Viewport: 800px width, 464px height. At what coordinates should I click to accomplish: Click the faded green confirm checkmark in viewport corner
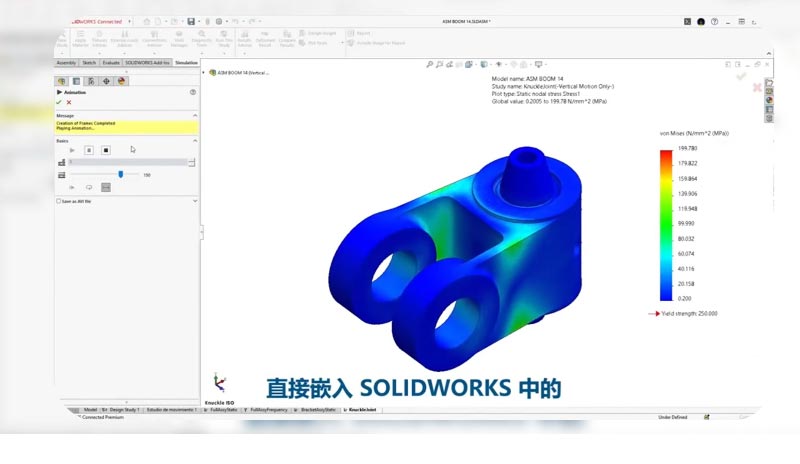pyautogui.click(x=741, y=76)
